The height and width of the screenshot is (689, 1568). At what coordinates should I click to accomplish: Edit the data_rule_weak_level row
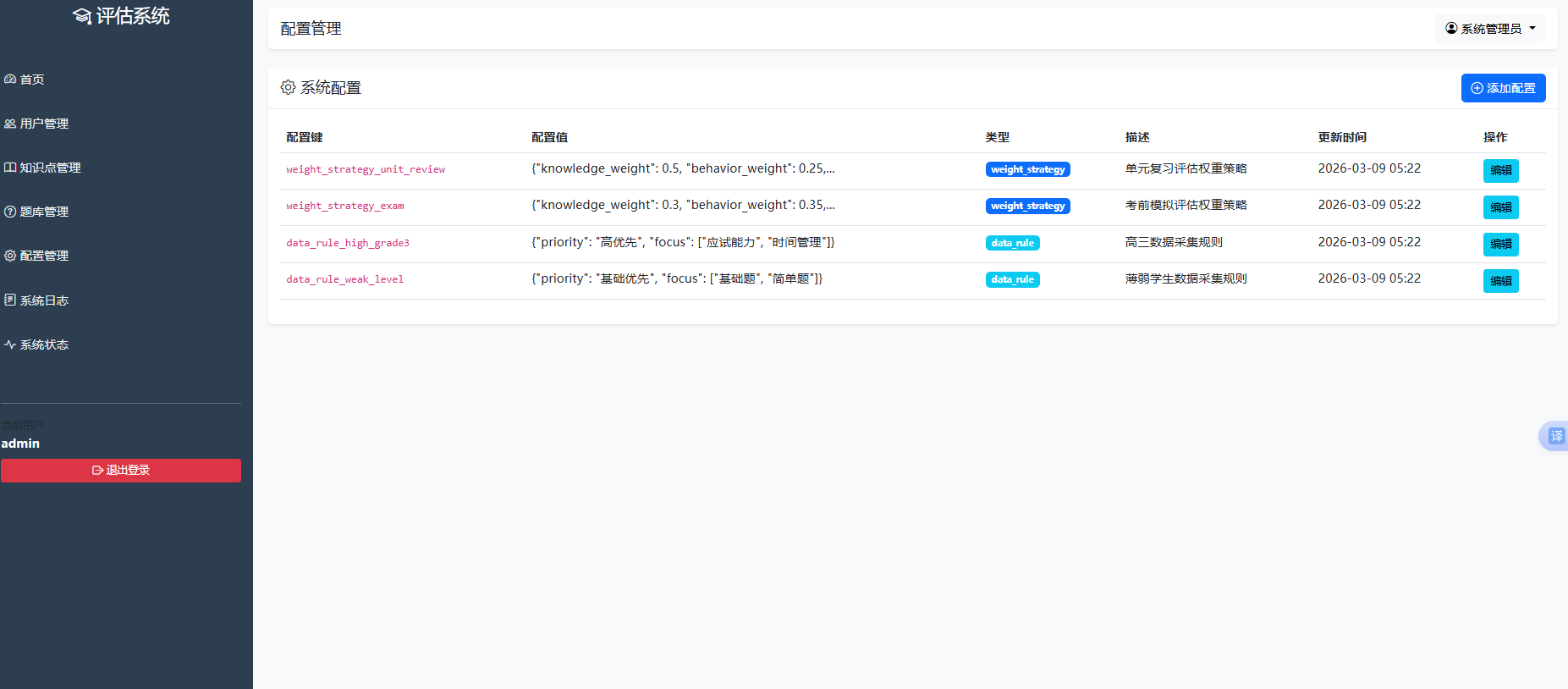click(x=1500, y=281)
